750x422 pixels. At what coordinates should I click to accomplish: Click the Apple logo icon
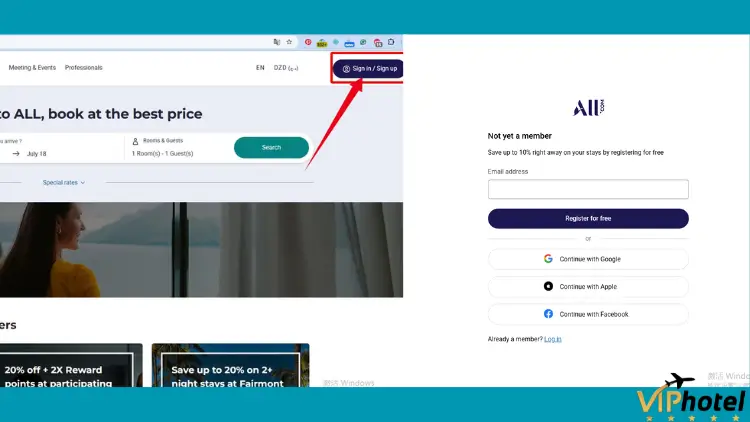point(548,286)
